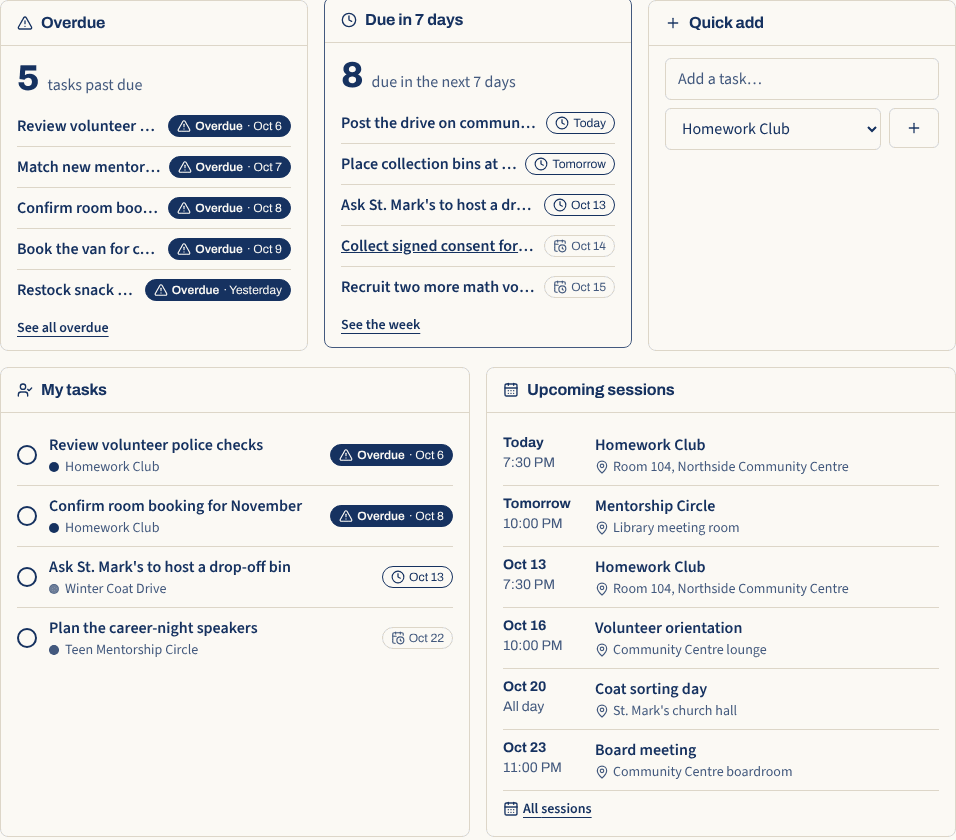Image resolution: width=956 pixels, height=840 pixels.
Task: Click location pin for Library meeting room
Action: click(x=602, y=528)
